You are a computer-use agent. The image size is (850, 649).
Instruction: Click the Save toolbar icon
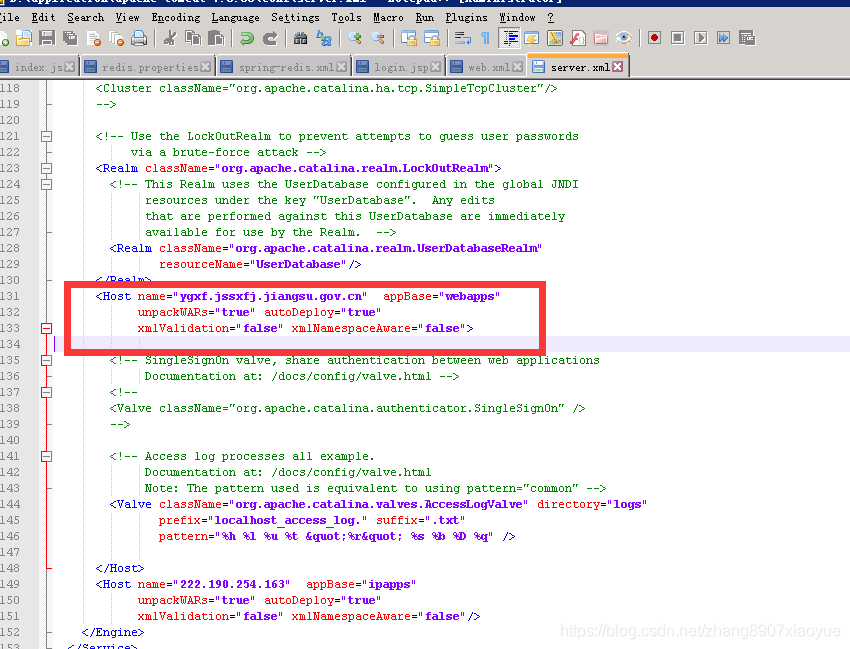point(47,38)
